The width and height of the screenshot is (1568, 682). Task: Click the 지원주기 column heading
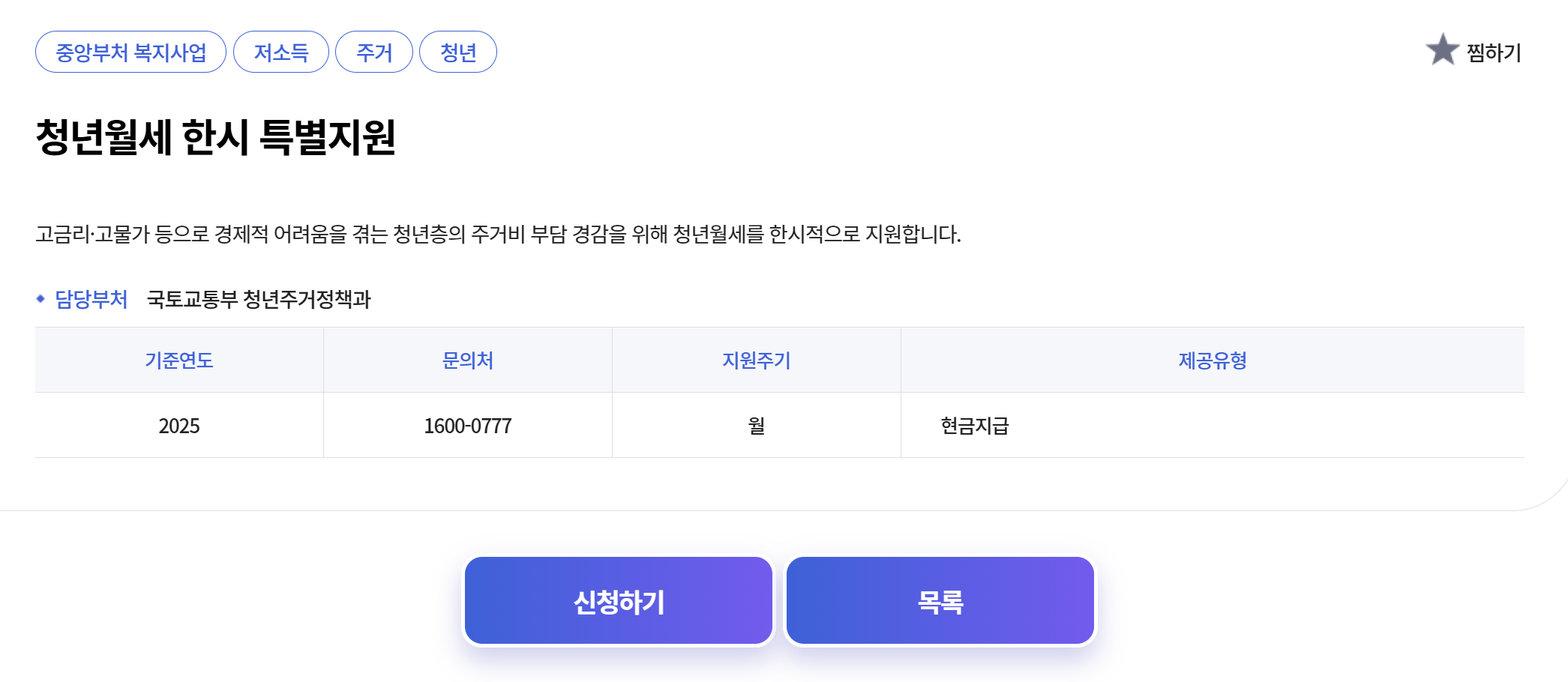pos(756,360)
